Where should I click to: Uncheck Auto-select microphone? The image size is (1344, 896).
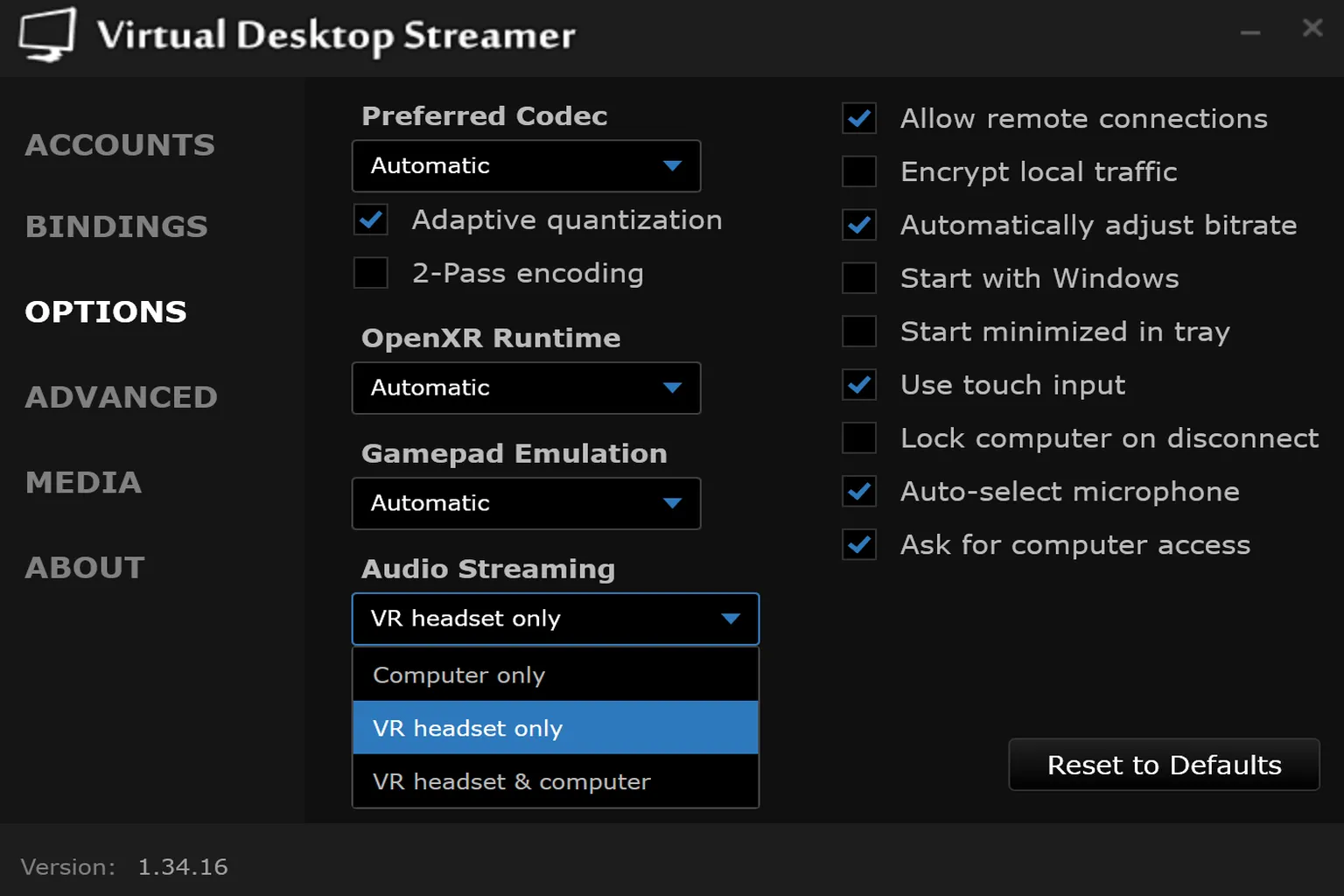point(859,492)
